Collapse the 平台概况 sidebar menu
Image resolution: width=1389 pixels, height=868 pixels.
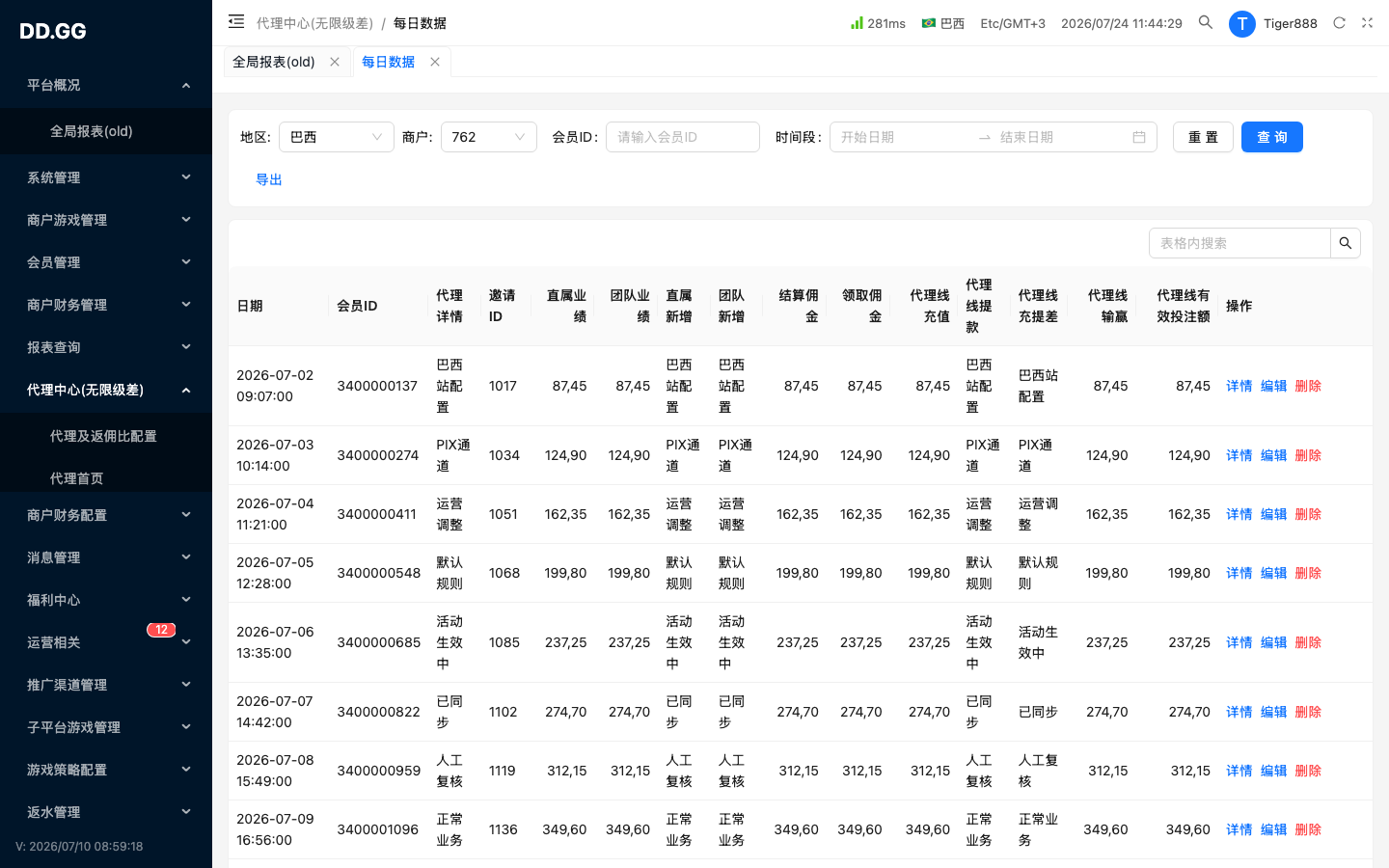click(106, 85)
